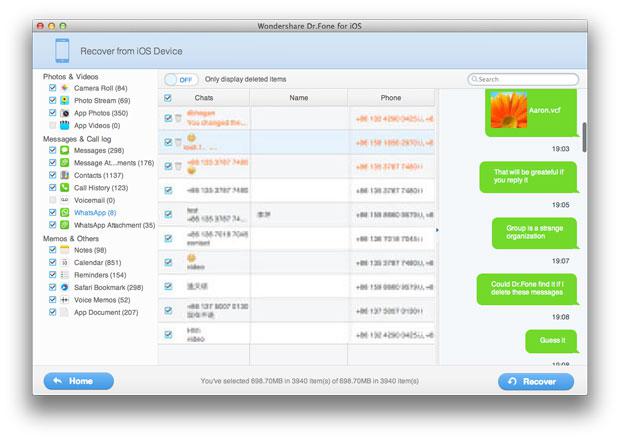Click the Contacts icon
Screen dimensions: 620x440
[64, 175]
